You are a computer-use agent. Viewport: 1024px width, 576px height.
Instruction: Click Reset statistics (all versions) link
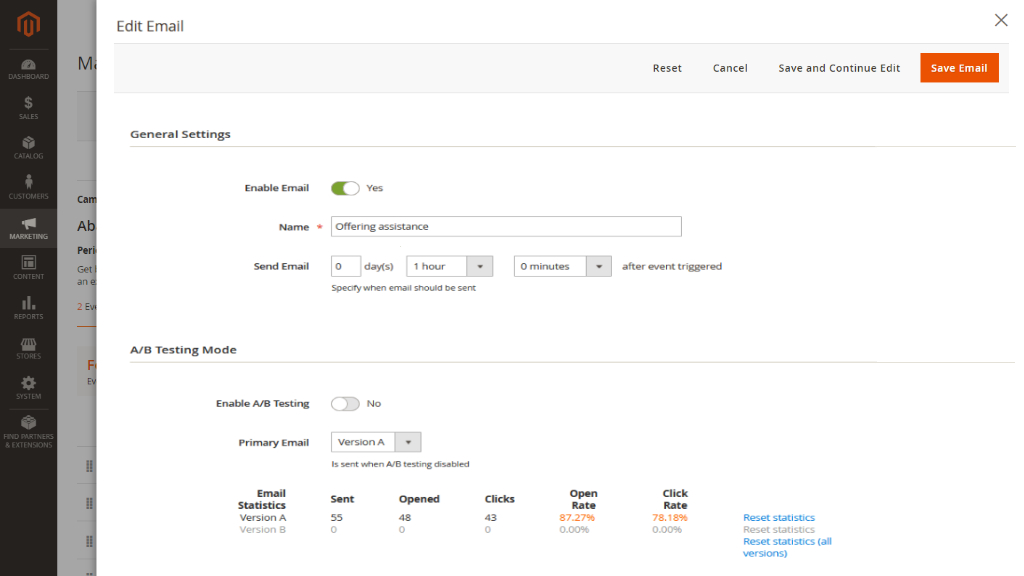tap(787, 547)
